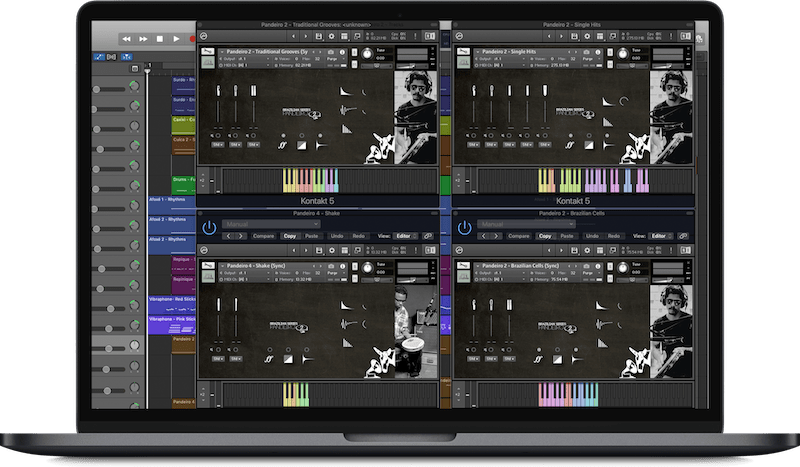Toggle rack view icon in Single Hits header
Screen dimensions: 800x467
685,36
